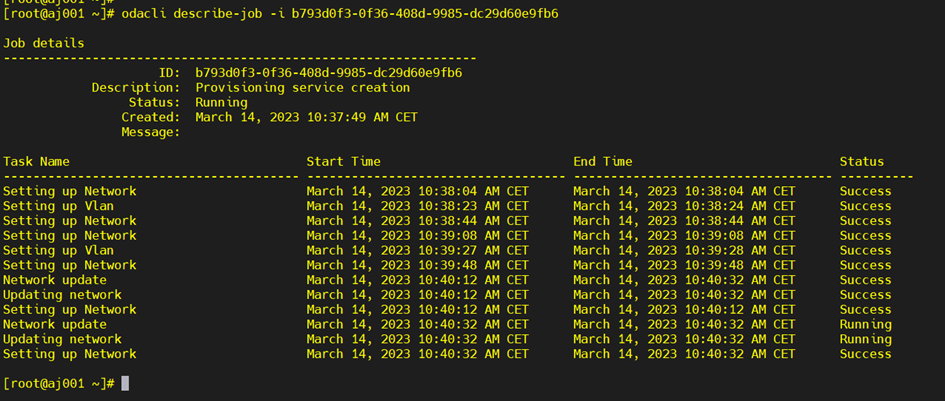Click the 10:38:04 AM start time in the first row
The image size is (945, 401).
coord(417,191)
